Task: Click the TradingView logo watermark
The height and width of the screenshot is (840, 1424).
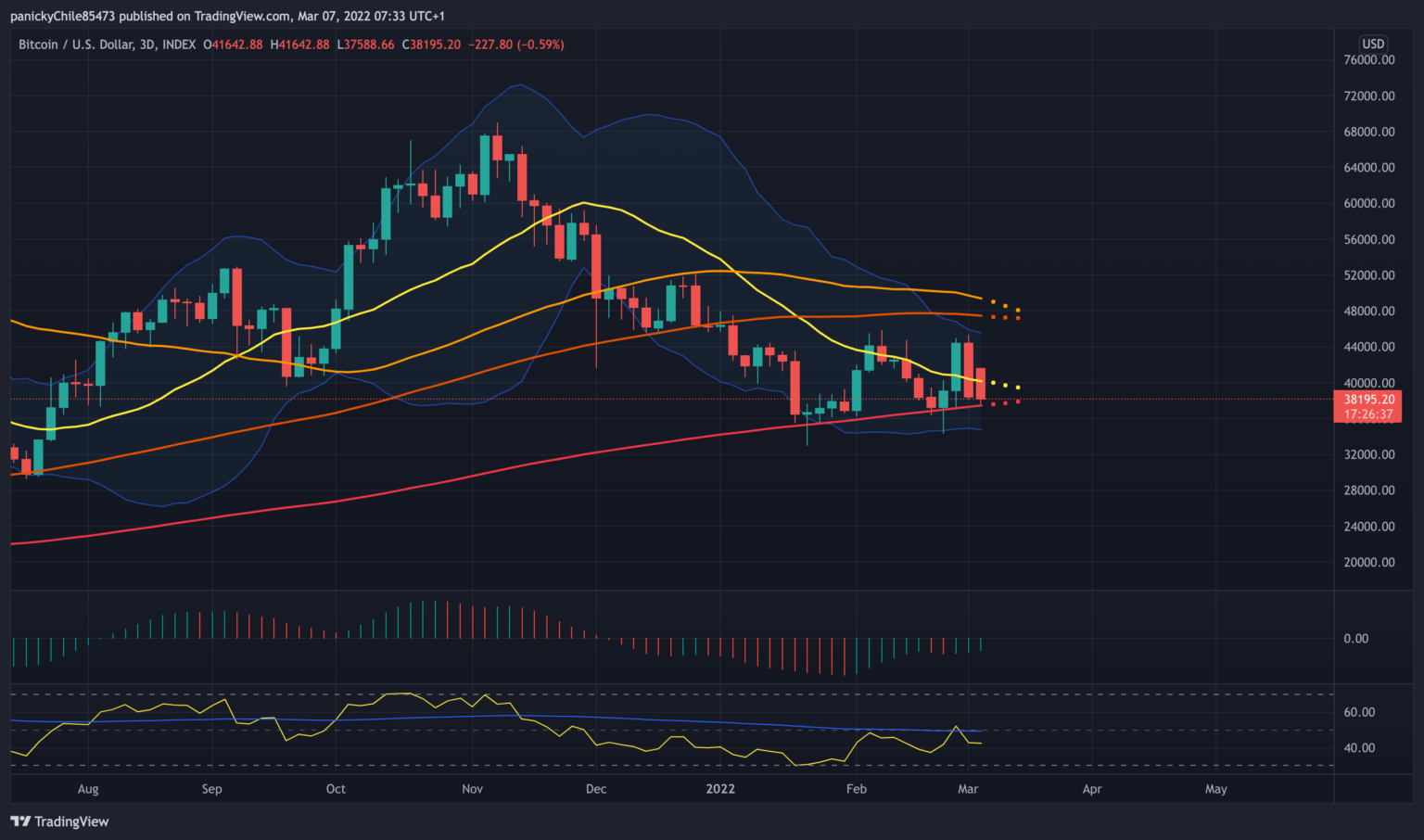Action: pyautogui.click(x=58, y=821)
